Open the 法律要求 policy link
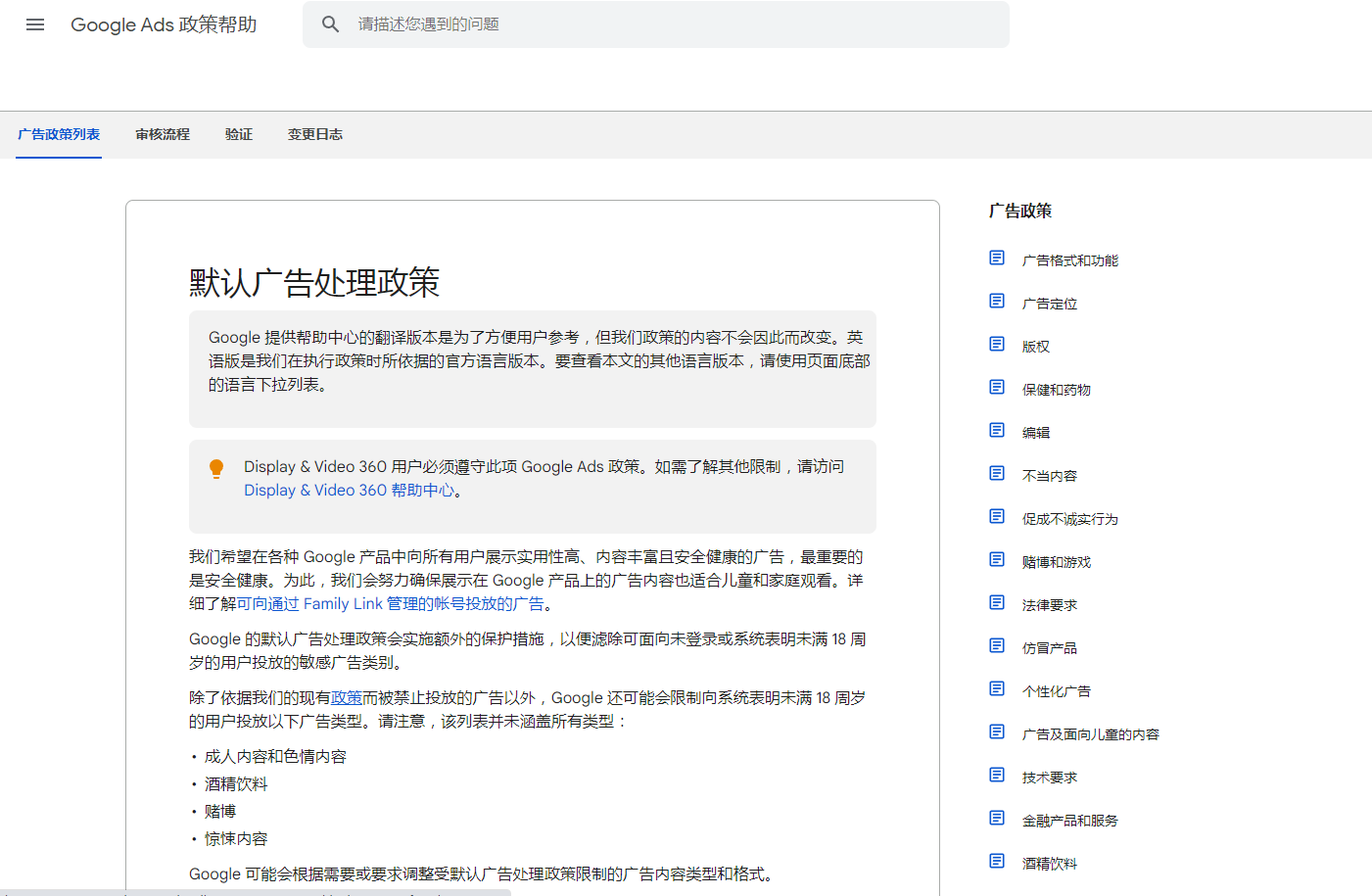The width and height of the screenshot is (1372, 896). pyautogui.click(x=1050, y=605)
